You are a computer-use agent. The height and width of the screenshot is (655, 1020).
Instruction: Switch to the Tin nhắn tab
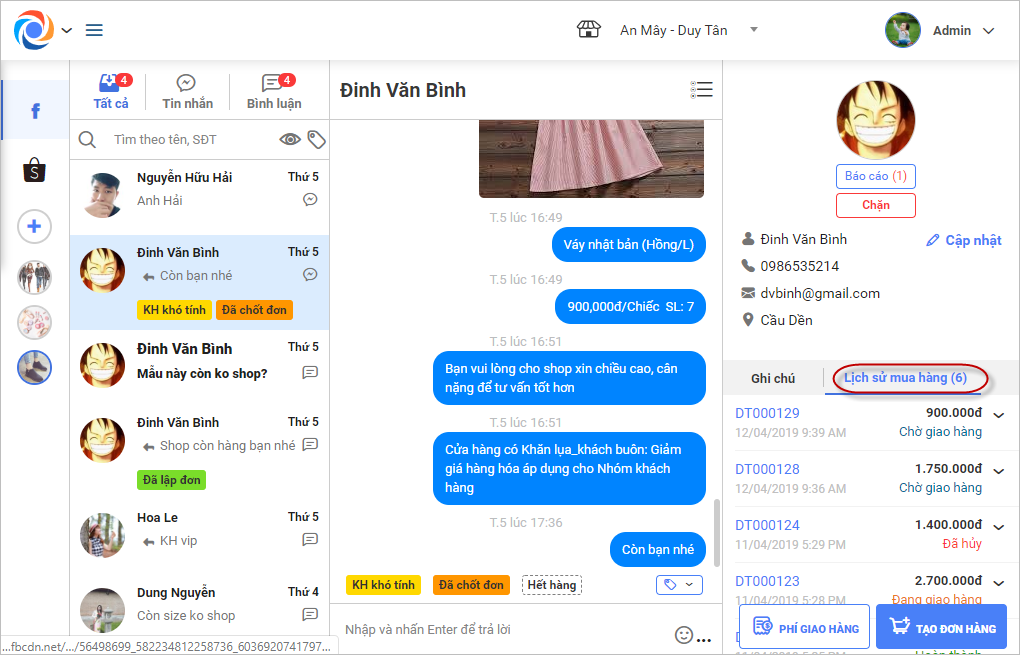pyautogui.click(x=187, y=92)
